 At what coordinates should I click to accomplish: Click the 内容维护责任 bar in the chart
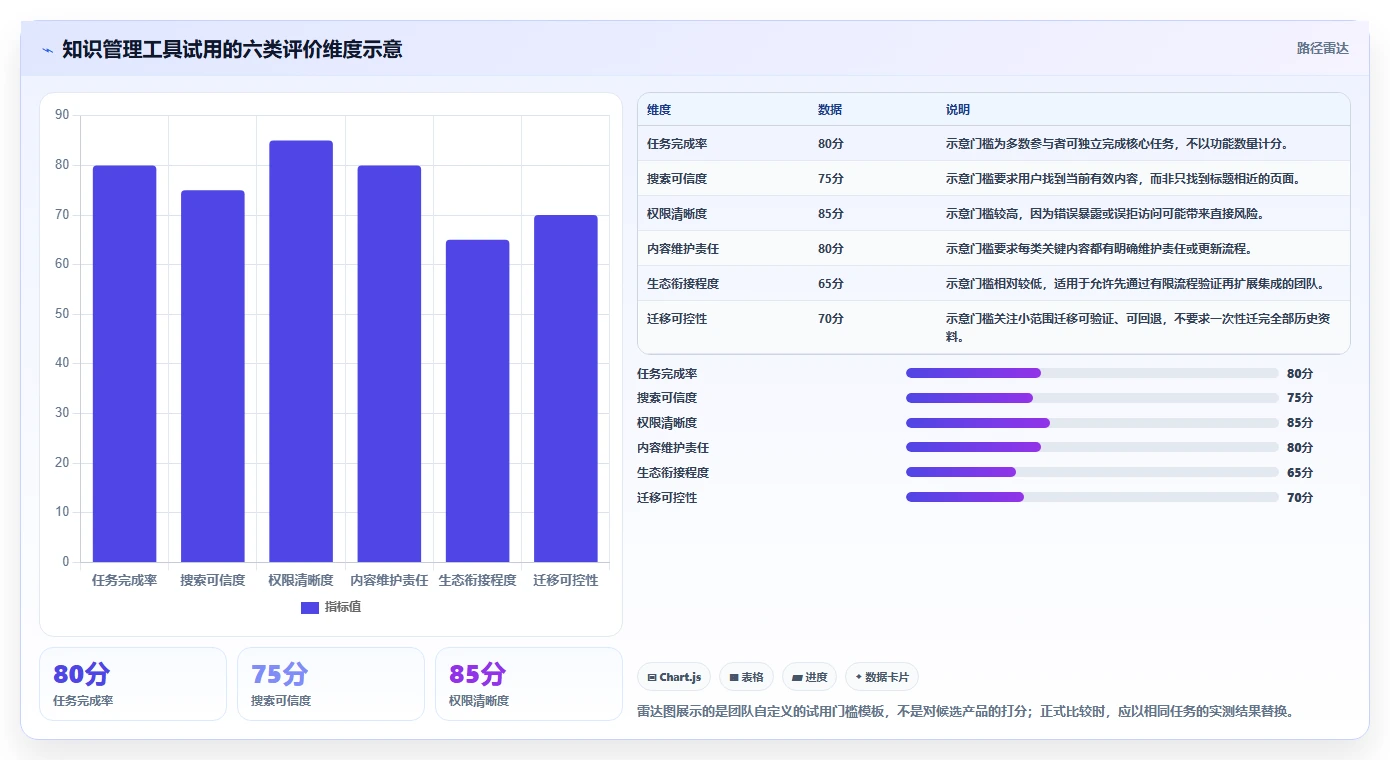point(389,364)
